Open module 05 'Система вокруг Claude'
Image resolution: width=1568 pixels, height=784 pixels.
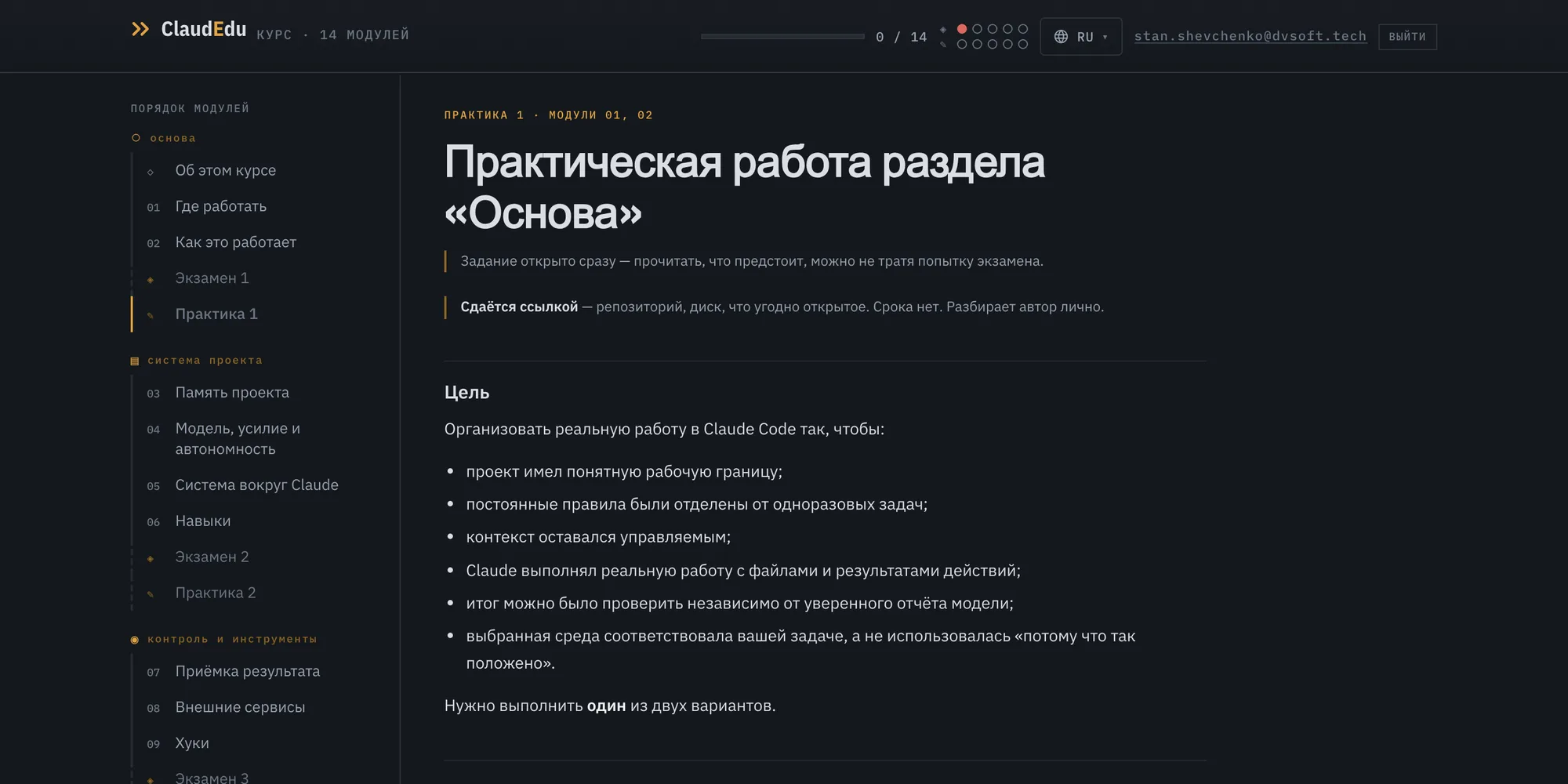pyautogui.click(x=257, y=485)
